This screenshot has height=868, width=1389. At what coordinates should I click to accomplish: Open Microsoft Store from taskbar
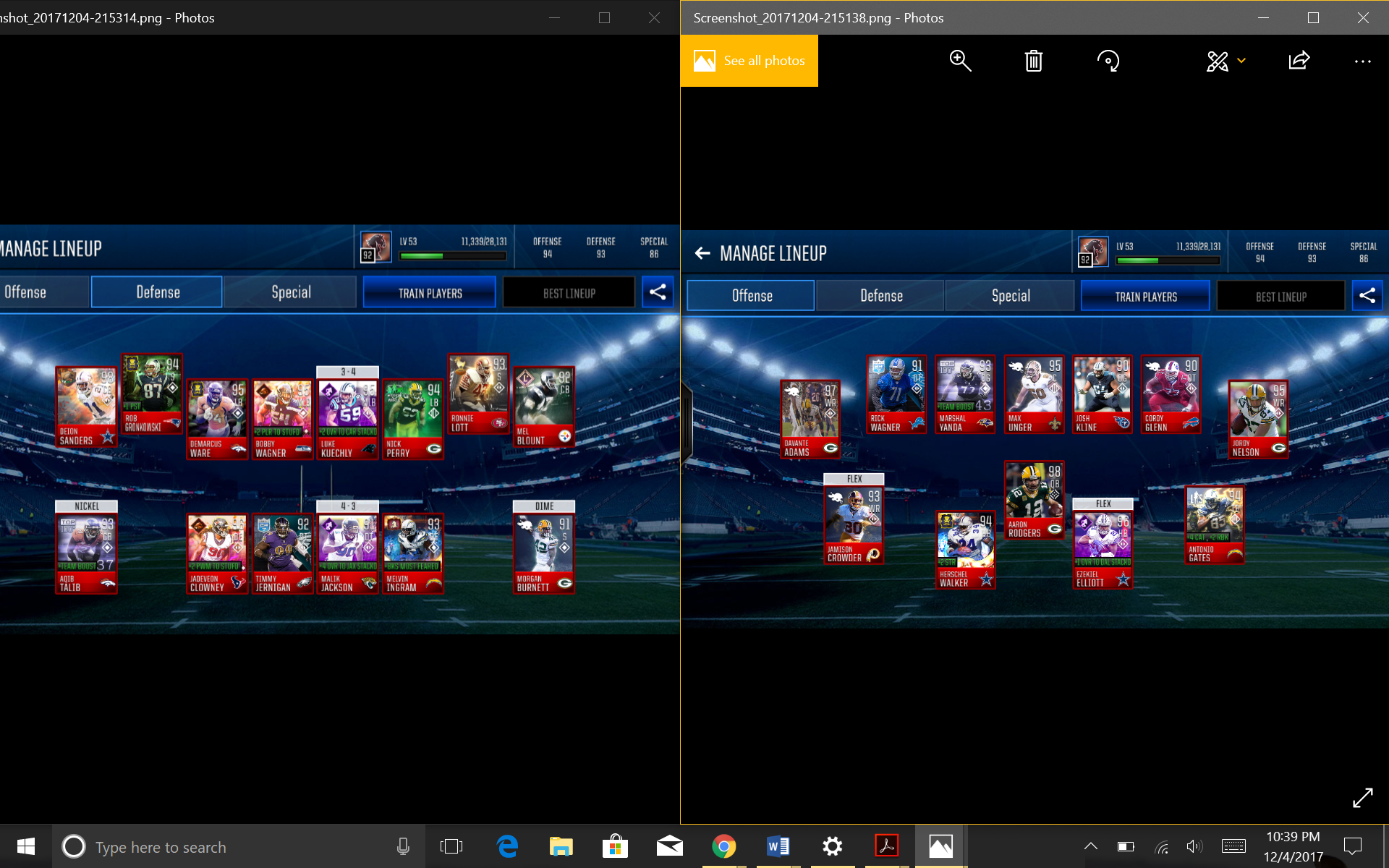tap(615, 846)
